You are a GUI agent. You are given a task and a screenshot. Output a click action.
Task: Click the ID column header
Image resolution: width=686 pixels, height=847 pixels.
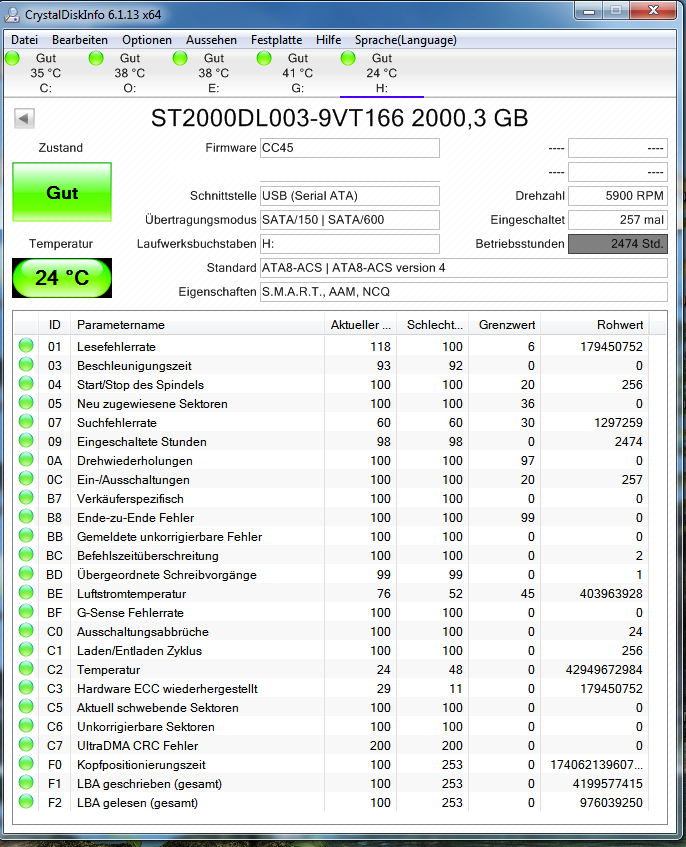click(x=55, y=325)
